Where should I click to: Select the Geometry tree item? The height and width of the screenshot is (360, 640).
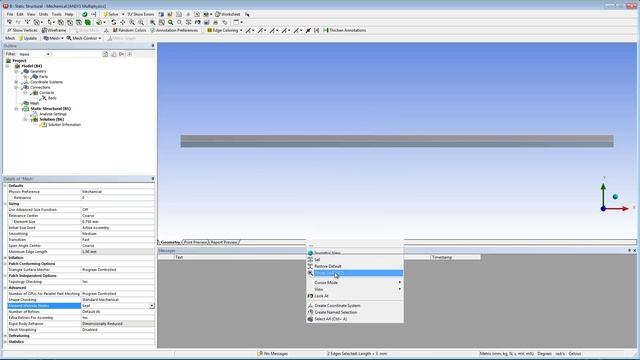coord(38,71)
